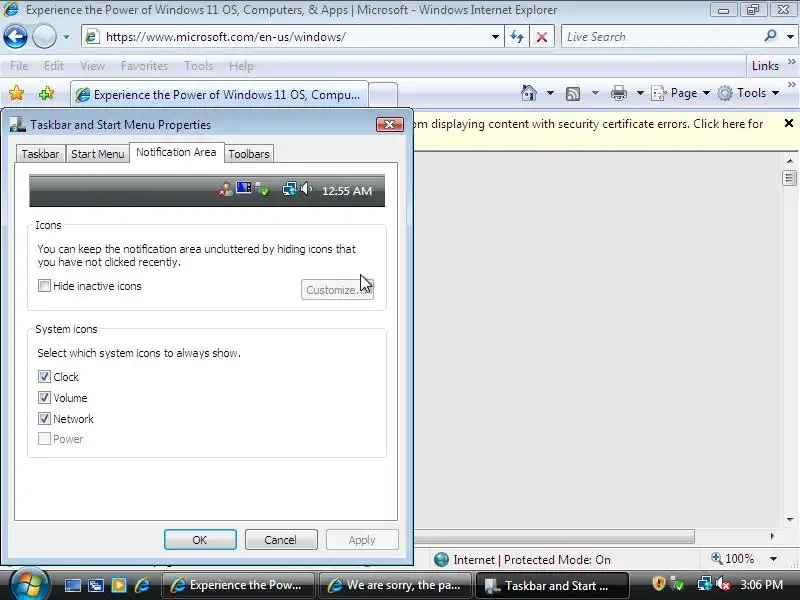Open the Favorites menu
Image resolution: width=800 pixels, height=600 pixels.
pos(144,66)
